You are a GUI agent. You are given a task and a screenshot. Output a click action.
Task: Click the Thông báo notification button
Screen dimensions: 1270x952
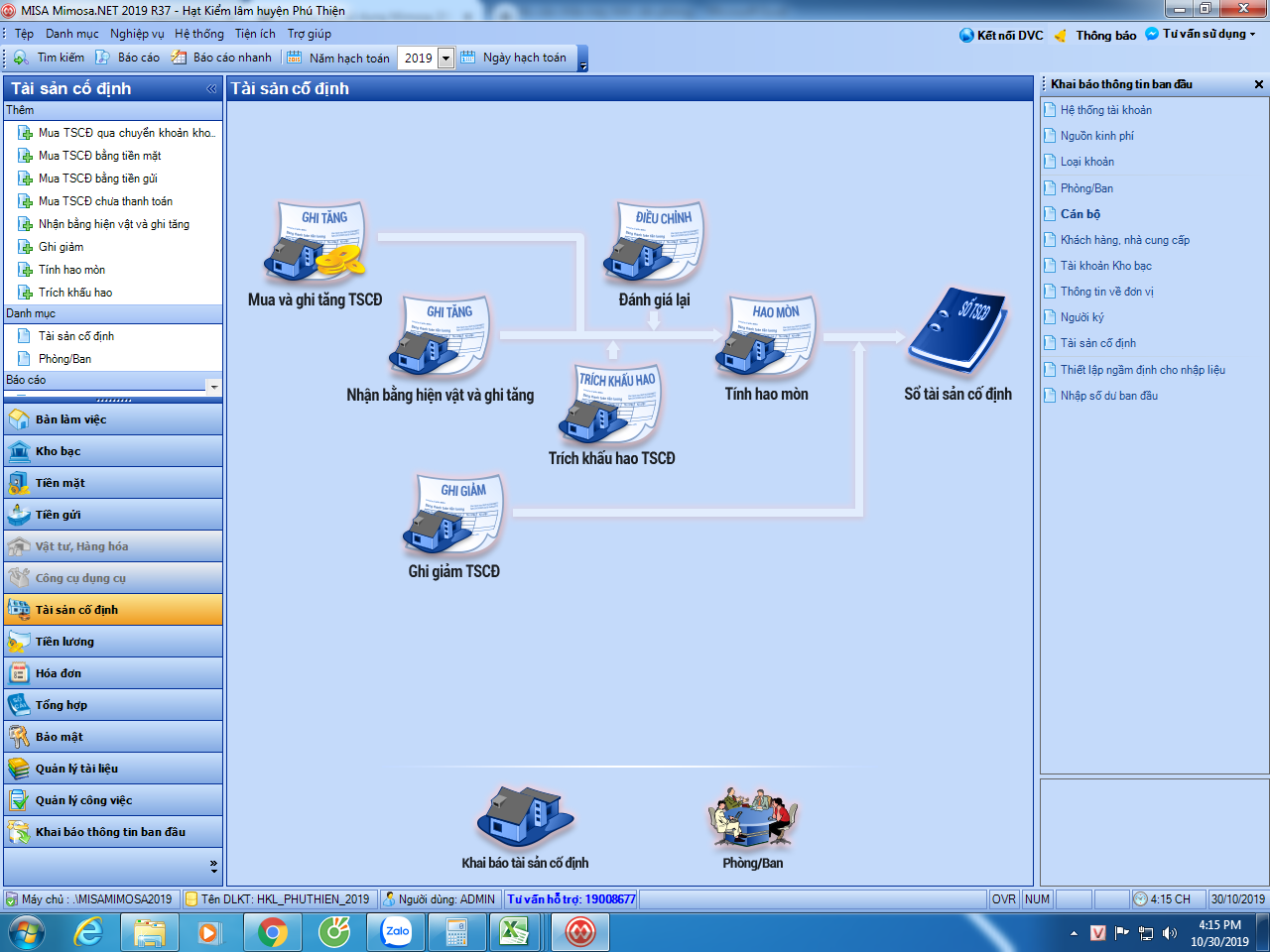[1094, 35]
